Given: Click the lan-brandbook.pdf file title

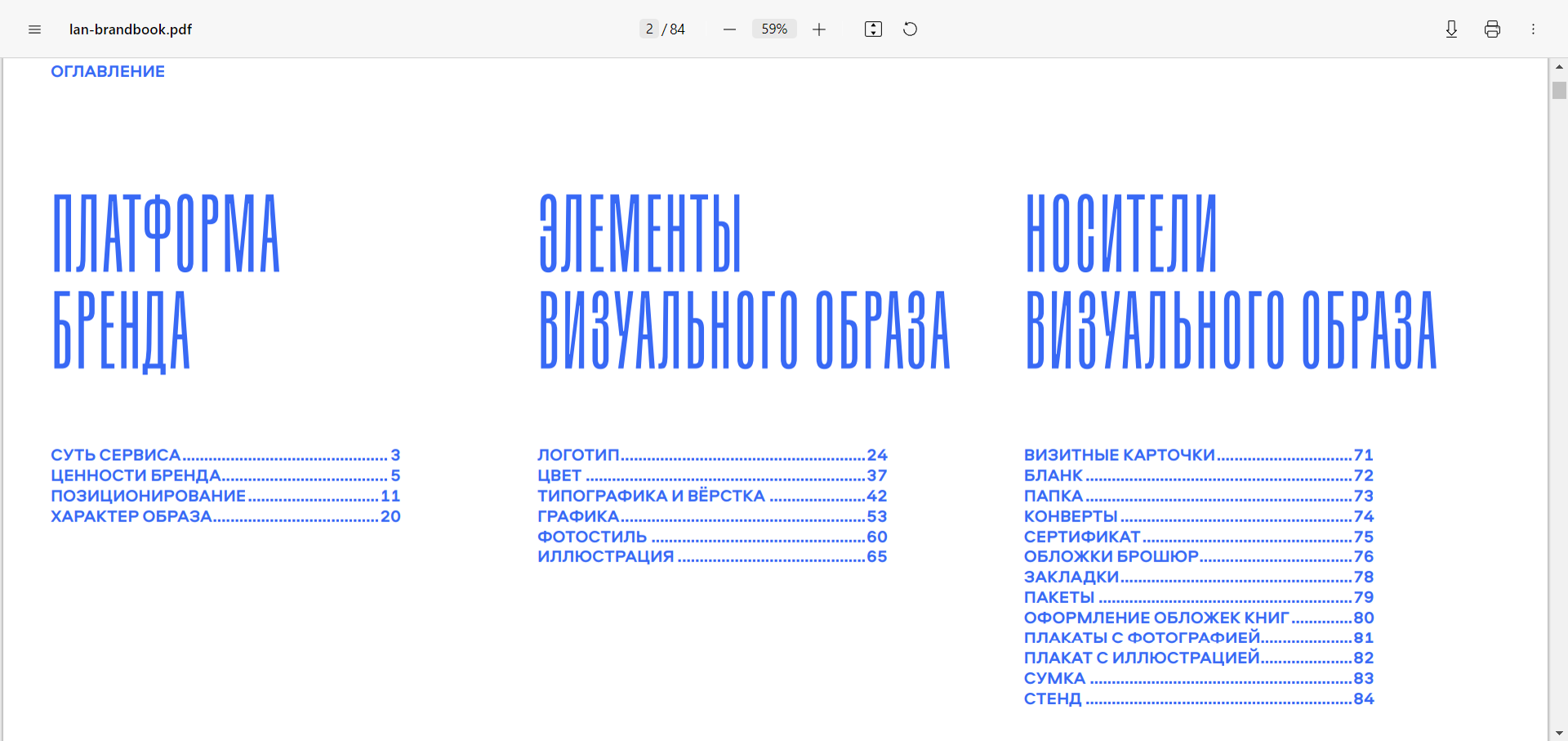Looking at the screenshot, I should [x=131, y=29].
